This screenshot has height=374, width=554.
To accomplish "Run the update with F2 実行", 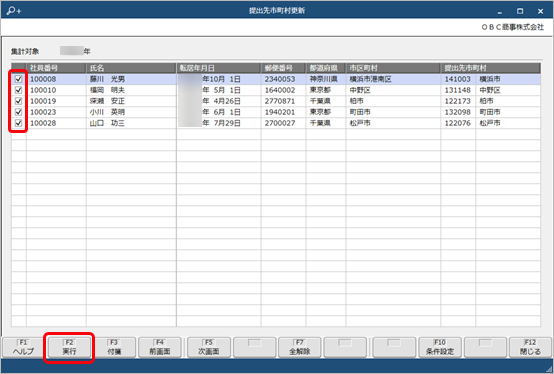I will (69, 347).
